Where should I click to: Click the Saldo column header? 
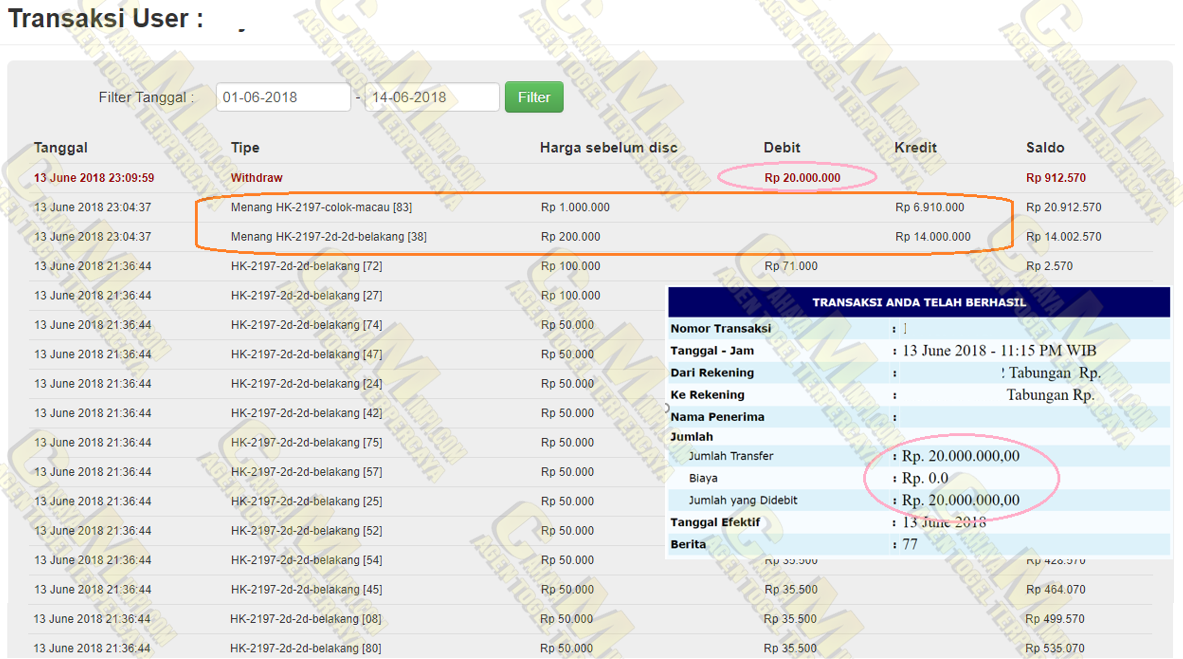coord(1045,147)
